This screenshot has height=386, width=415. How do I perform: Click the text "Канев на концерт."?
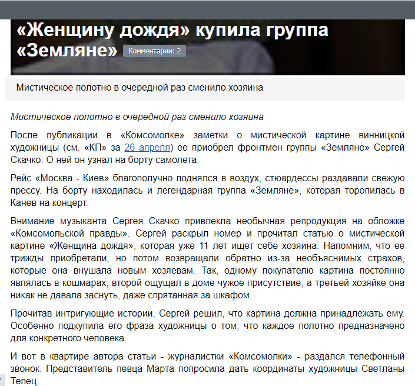tap(49, 203)
